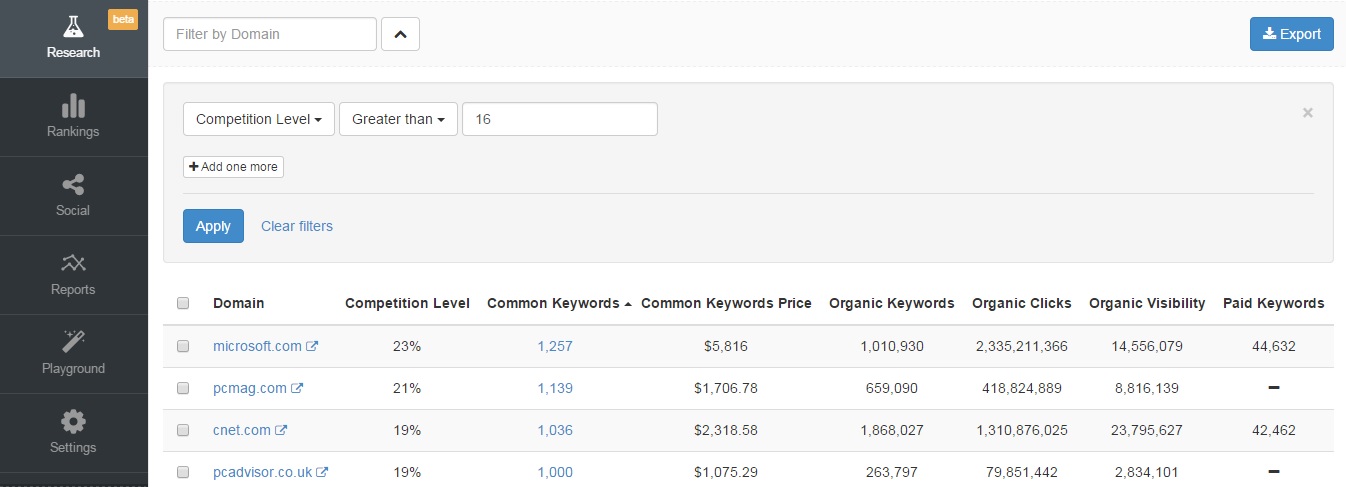
Task: Collapse filters with the chevron-up button
Action: [400, 34]
